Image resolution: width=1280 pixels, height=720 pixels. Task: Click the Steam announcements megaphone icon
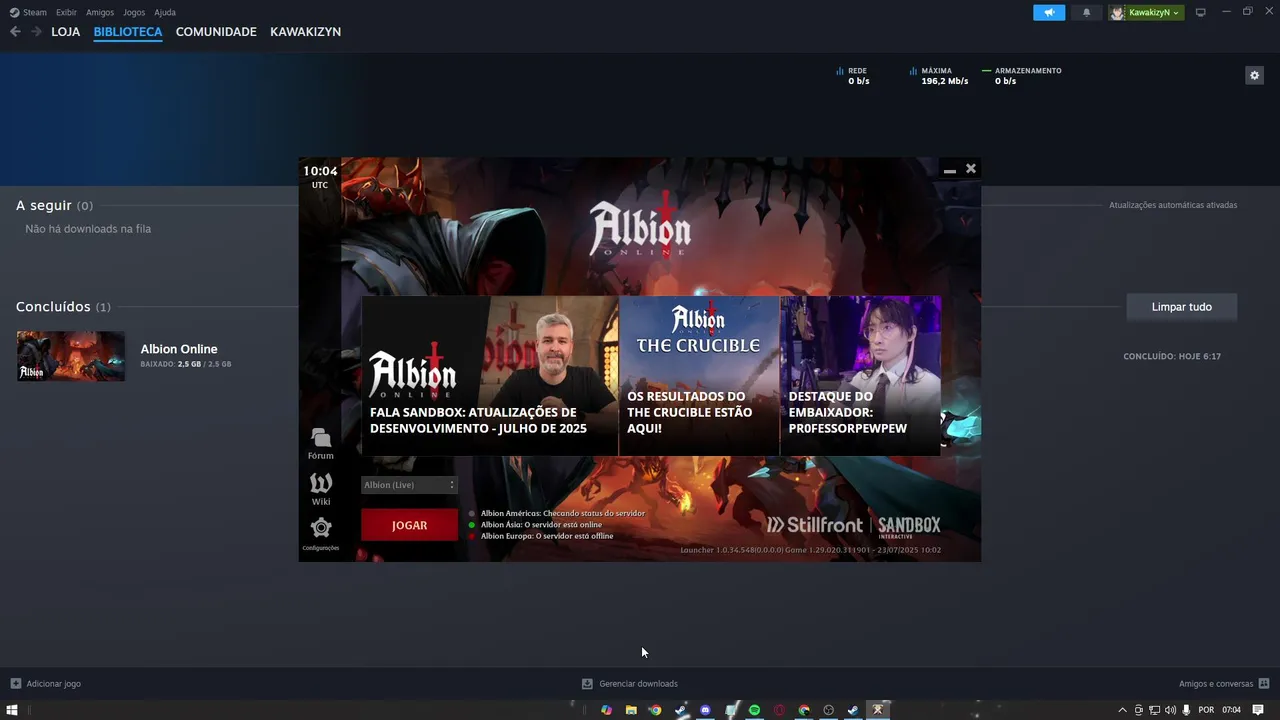[1049, 12]
